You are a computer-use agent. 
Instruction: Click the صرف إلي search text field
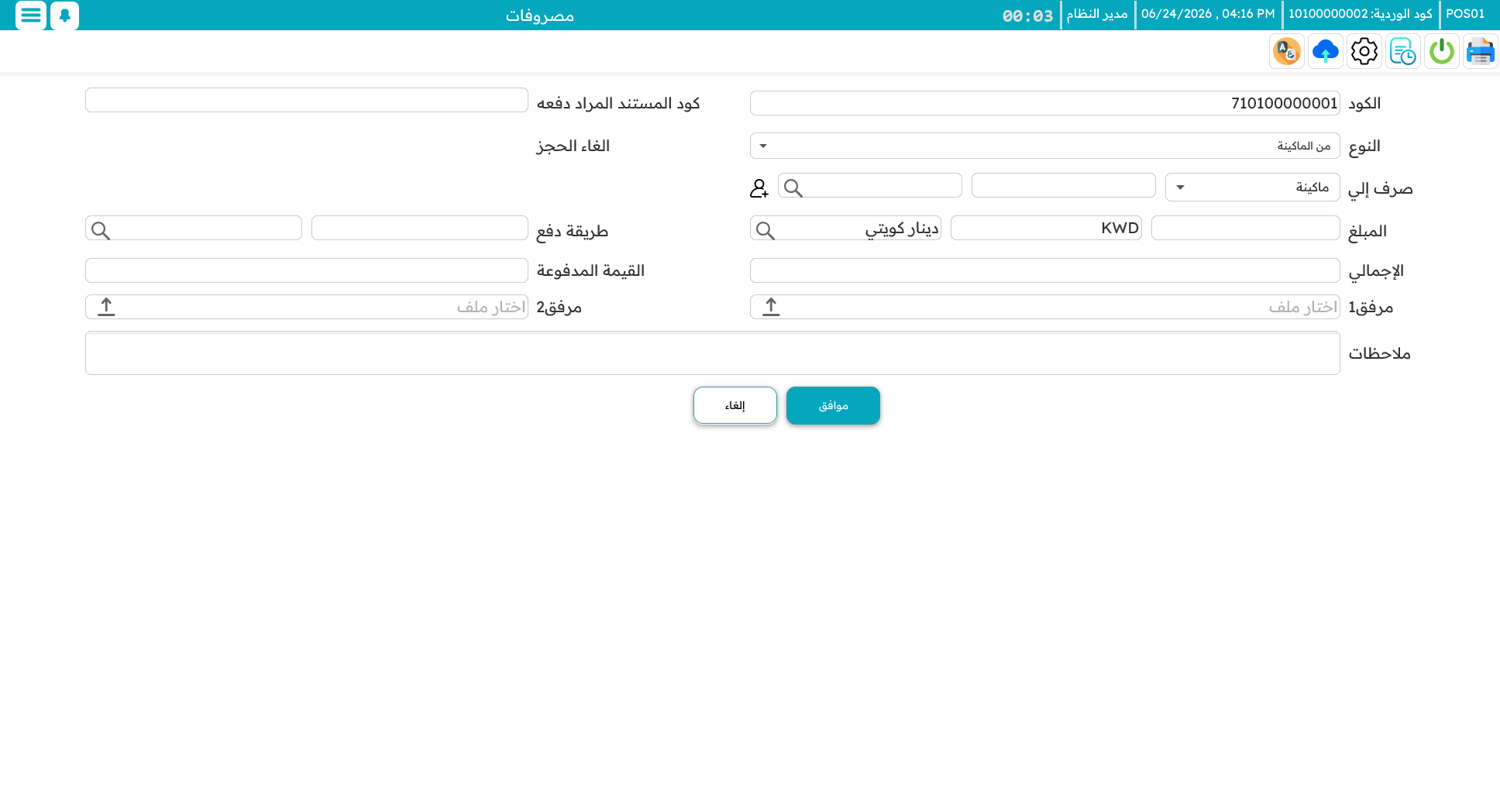(x=869, y=185)
